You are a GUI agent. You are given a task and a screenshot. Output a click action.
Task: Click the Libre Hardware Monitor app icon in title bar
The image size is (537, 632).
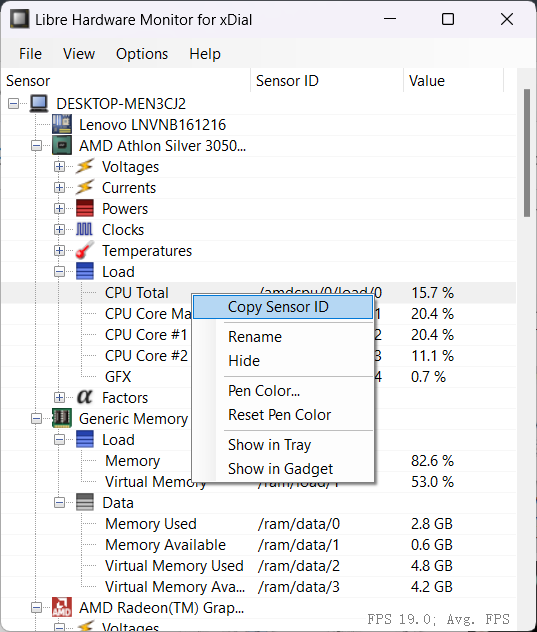pos(19,19)
